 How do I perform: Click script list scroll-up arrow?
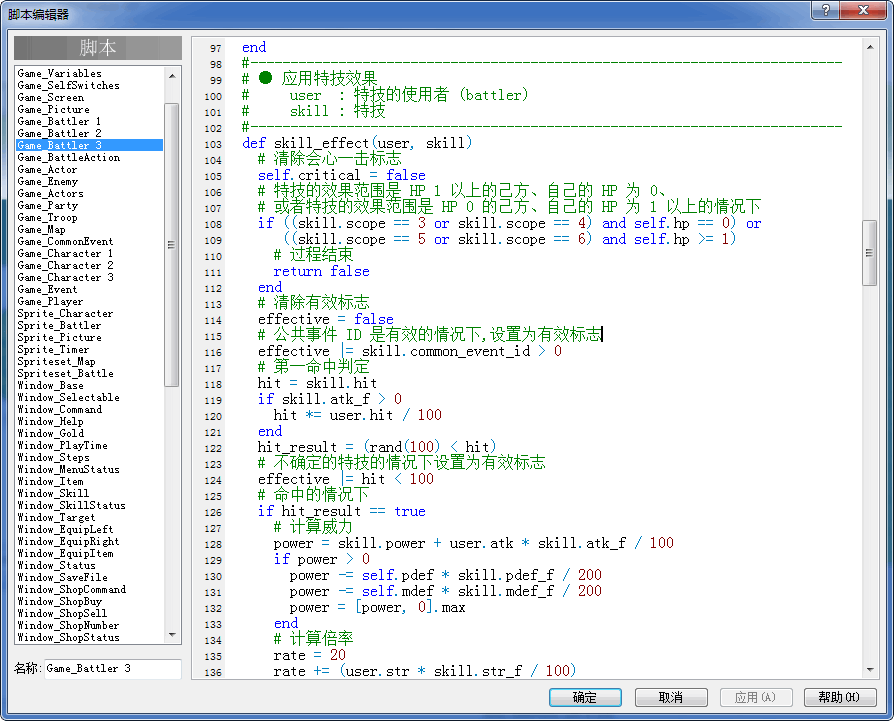[x=172, y=76]
